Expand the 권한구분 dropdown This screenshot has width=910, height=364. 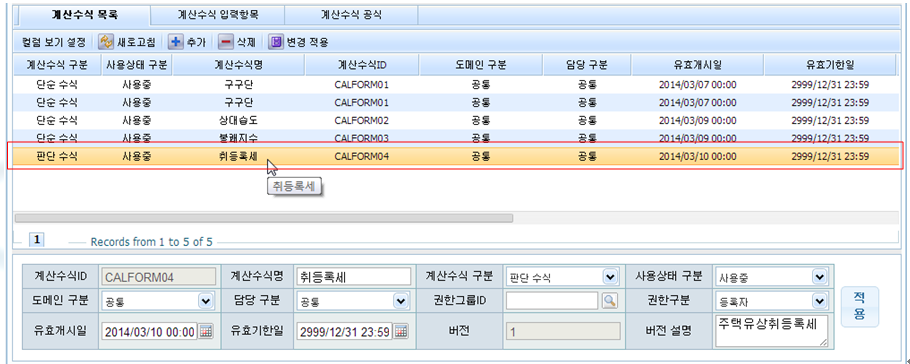click(x=819, y=301)
